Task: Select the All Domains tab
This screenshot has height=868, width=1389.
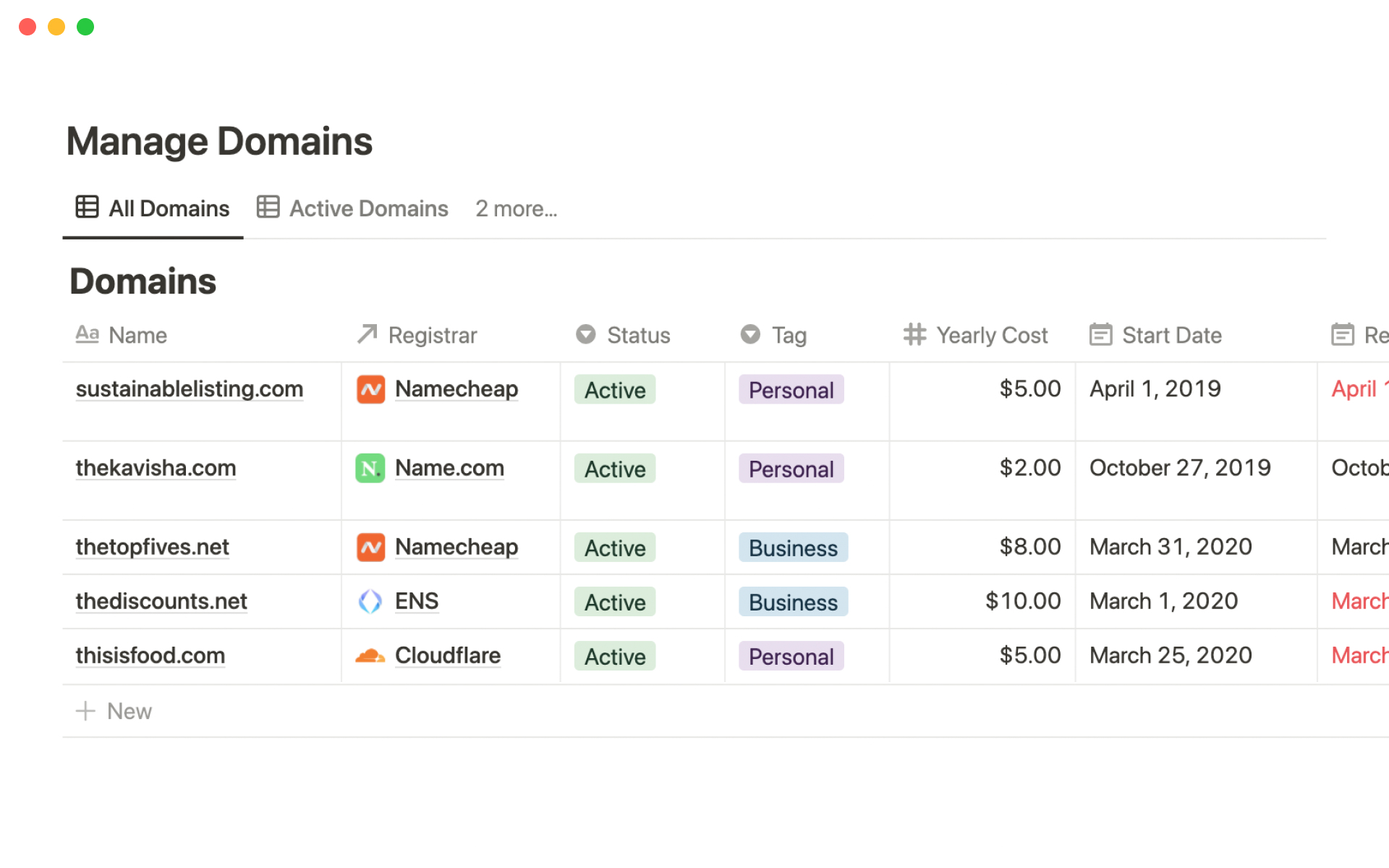Action: click(x=153, y=209)
